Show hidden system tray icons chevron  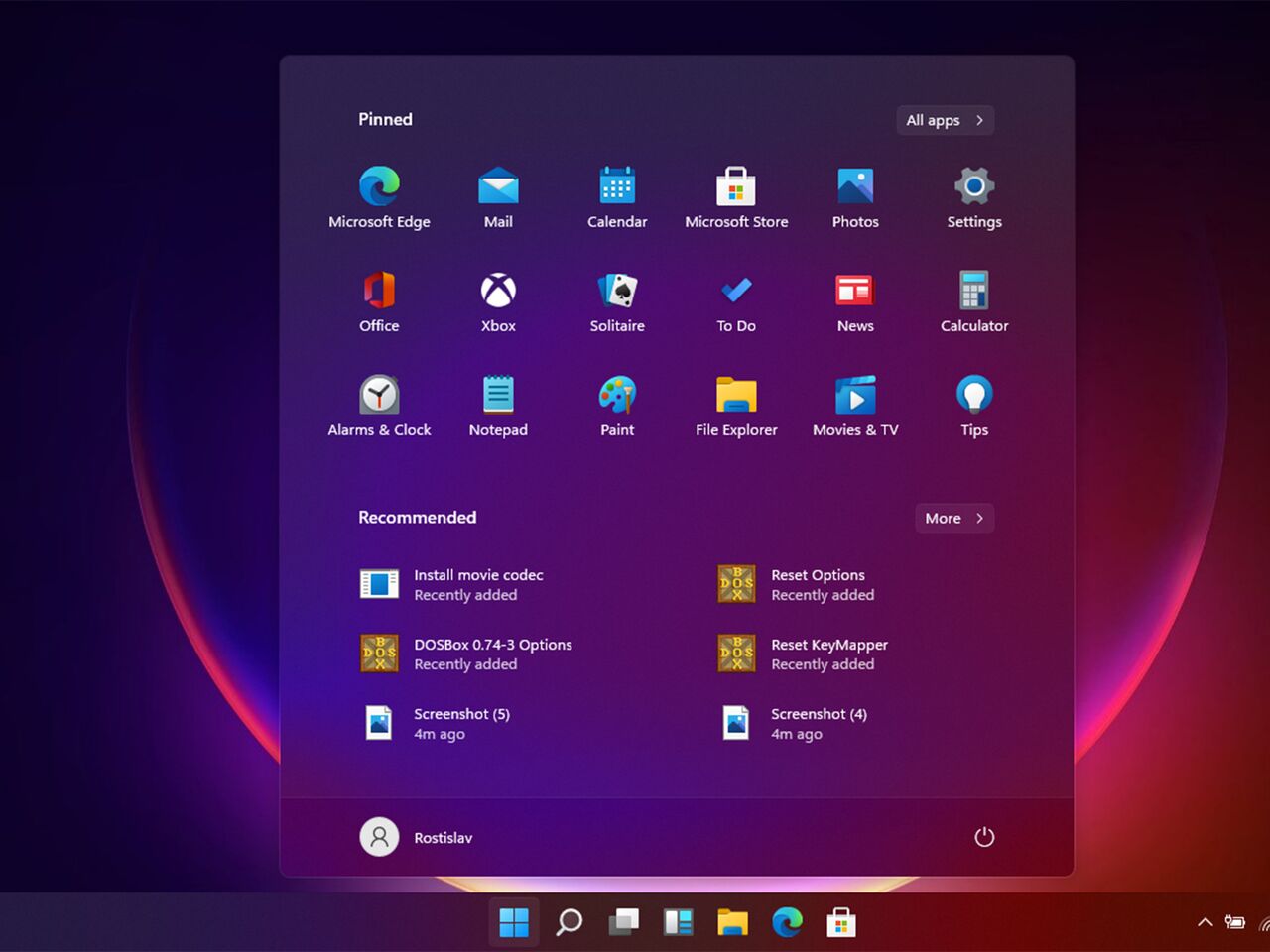tap(1206, 922)
